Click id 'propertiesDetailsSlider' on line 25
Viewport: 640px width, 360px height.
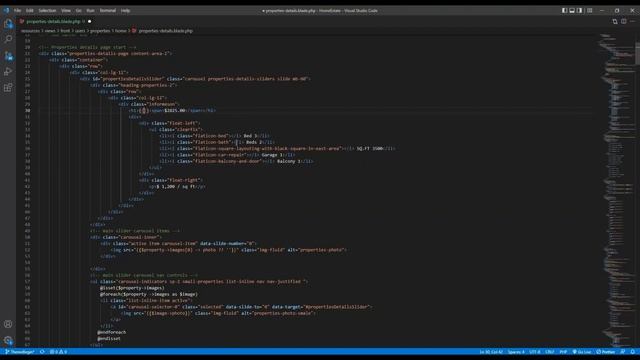point(132,79)
